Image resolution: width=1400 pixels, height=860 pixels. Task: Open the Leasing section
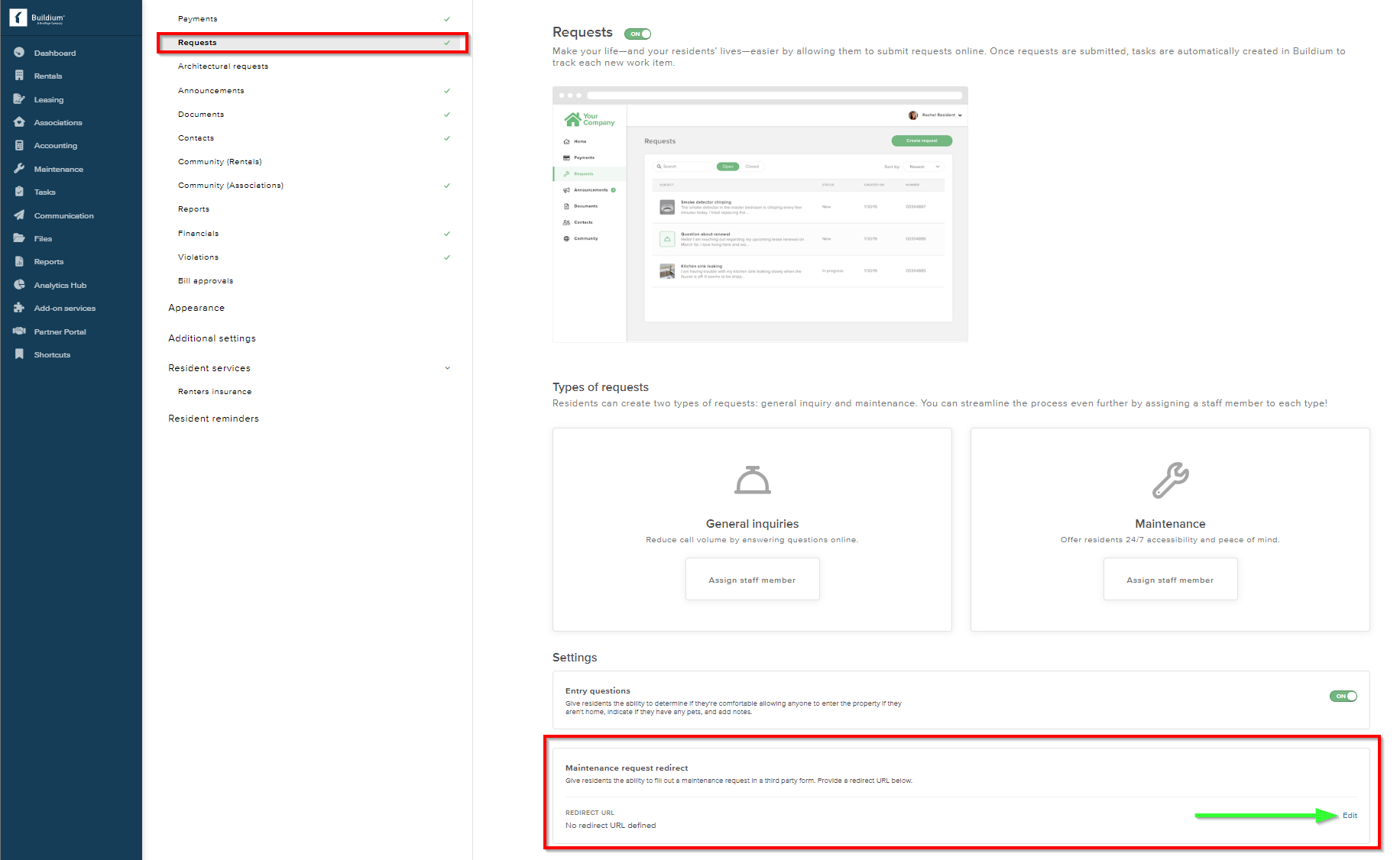[x=48, y=99]
